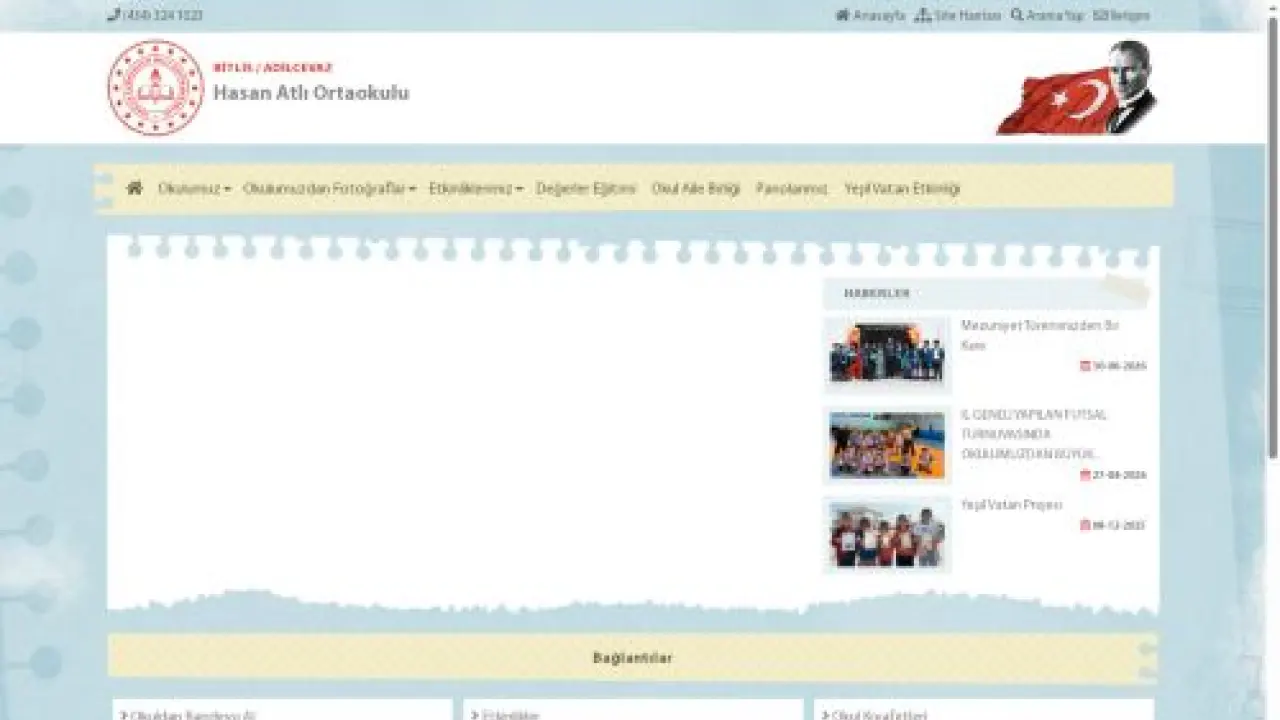Viewport: 1280px width, 720px height.
Task: Click the Ministry of Education school logo
Action: click(156, 88)
